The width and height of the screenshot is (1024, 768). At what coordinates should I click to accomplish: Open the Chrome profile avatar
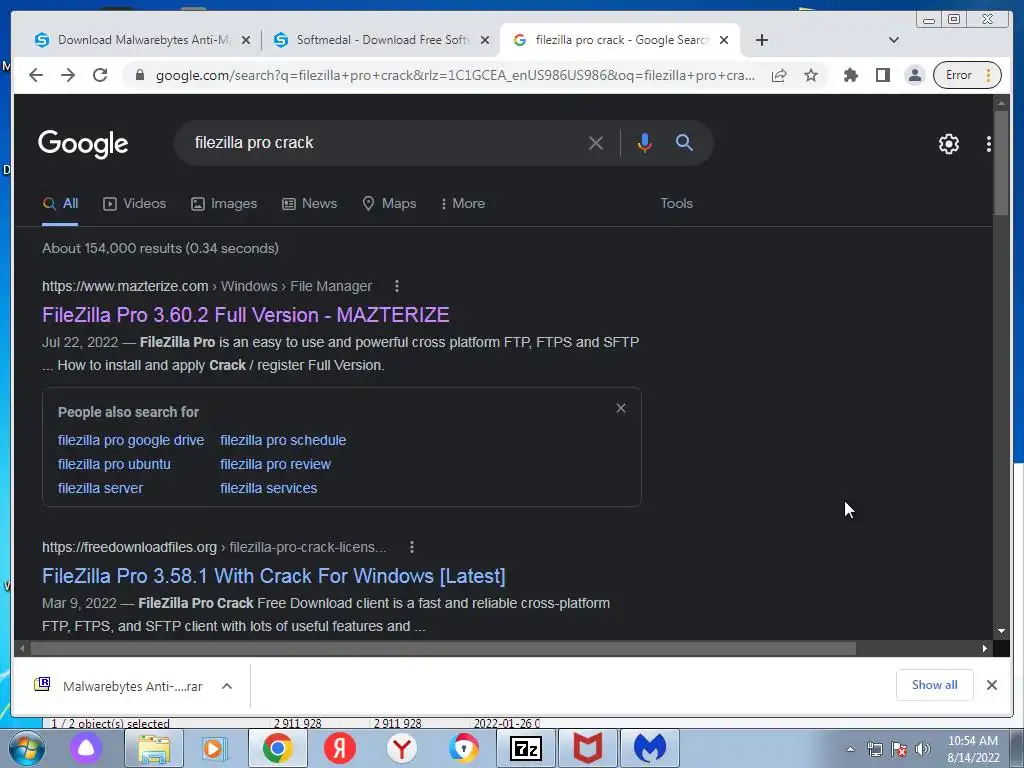[915, 75]
